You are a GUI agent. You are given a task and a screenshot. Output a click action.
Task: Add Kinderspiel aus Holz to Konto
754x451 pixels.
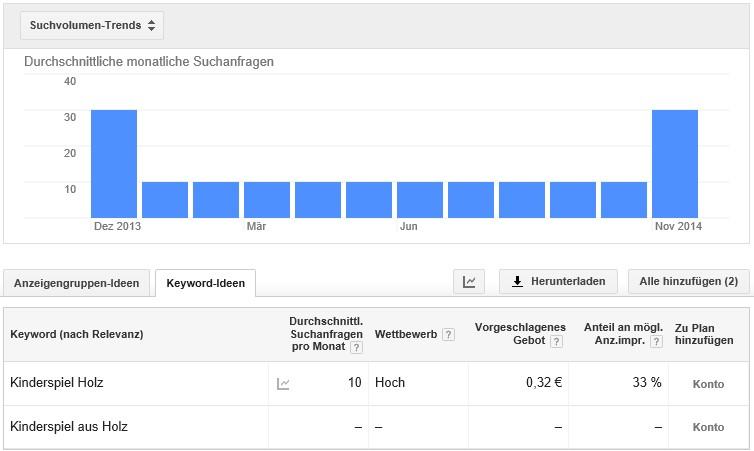point(708,427)
